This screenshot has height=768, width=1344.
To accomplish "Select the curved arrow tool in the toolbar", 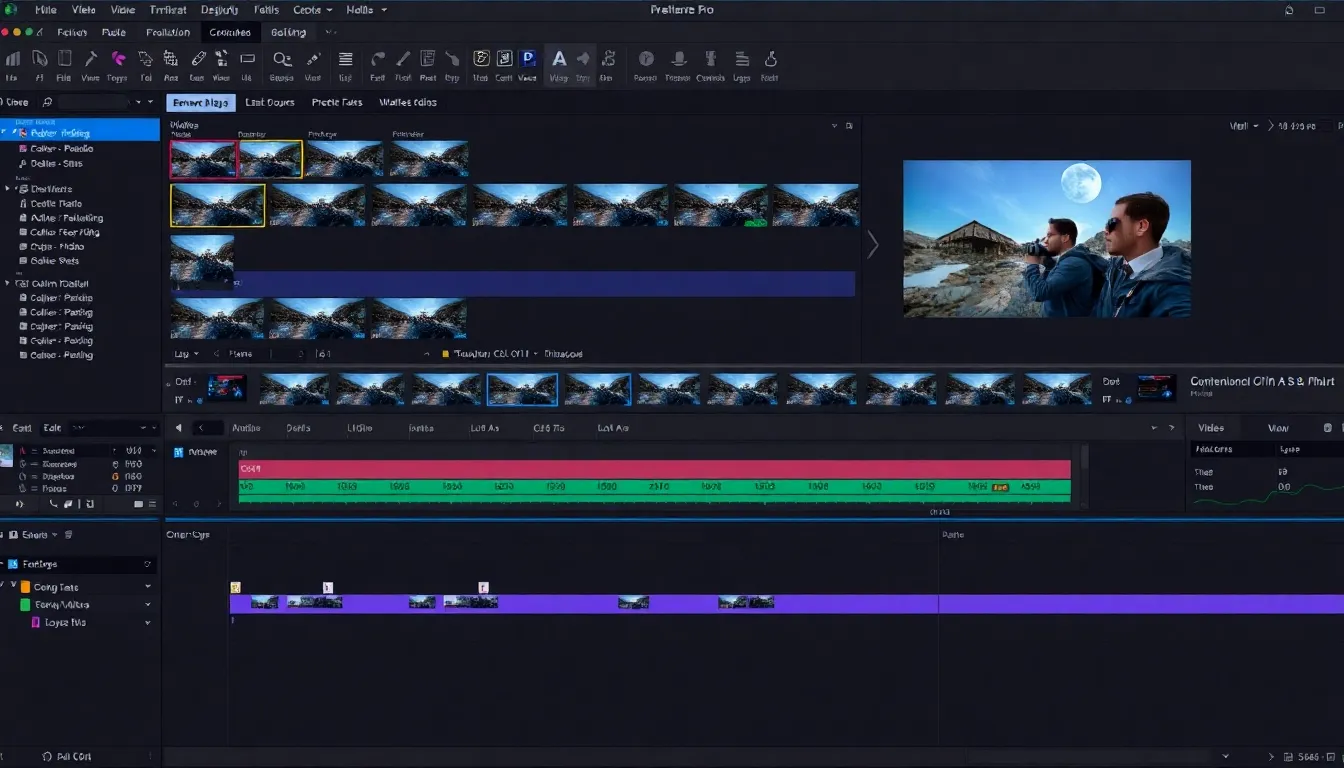I will pyautogui.click(x=378, y=59).
